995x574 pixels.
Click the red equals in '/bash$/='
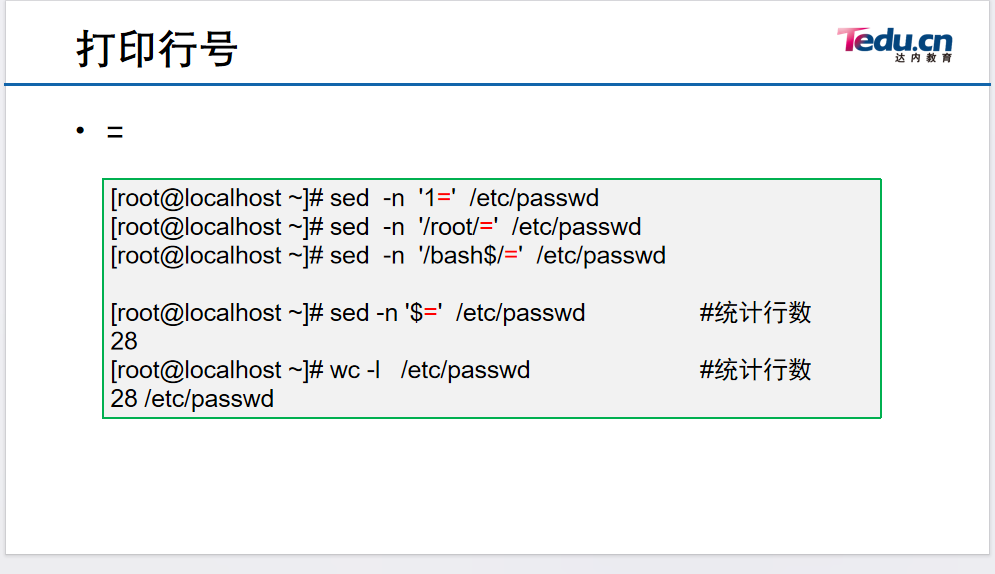tap(511, 255)
